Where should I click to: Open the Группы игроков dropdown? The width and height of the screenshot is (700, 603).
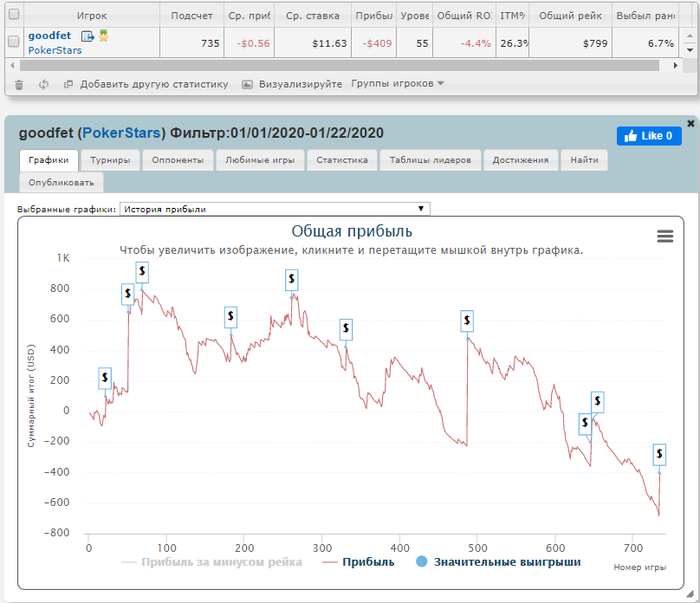(x=397, y=83)
